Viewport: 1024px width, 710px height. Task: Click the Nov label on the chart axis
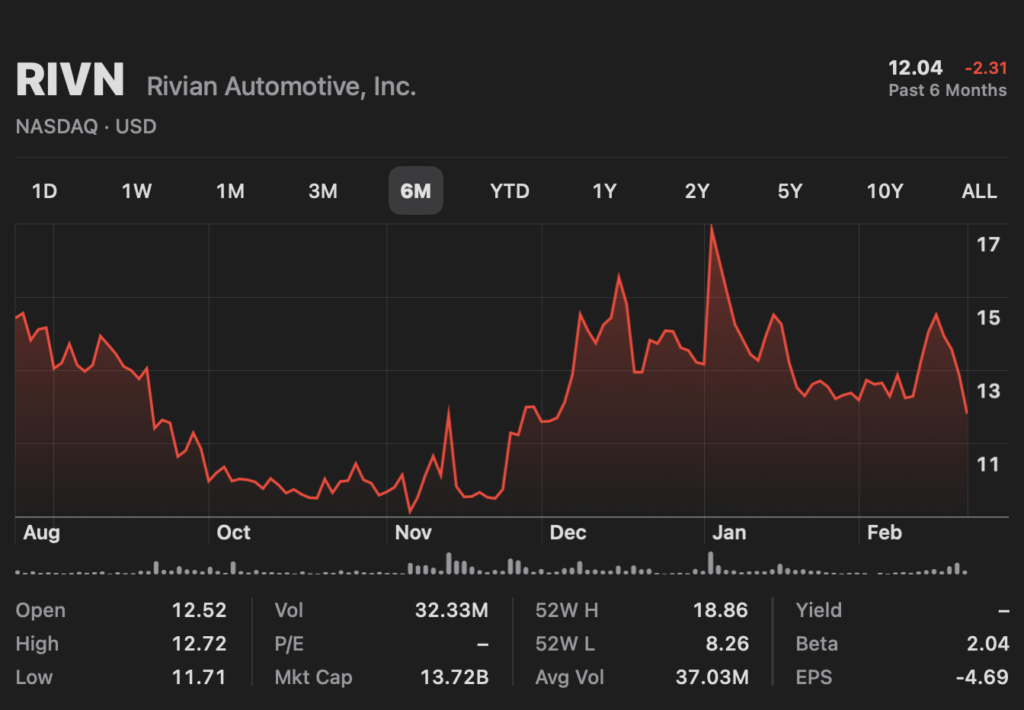click(413, 532)
